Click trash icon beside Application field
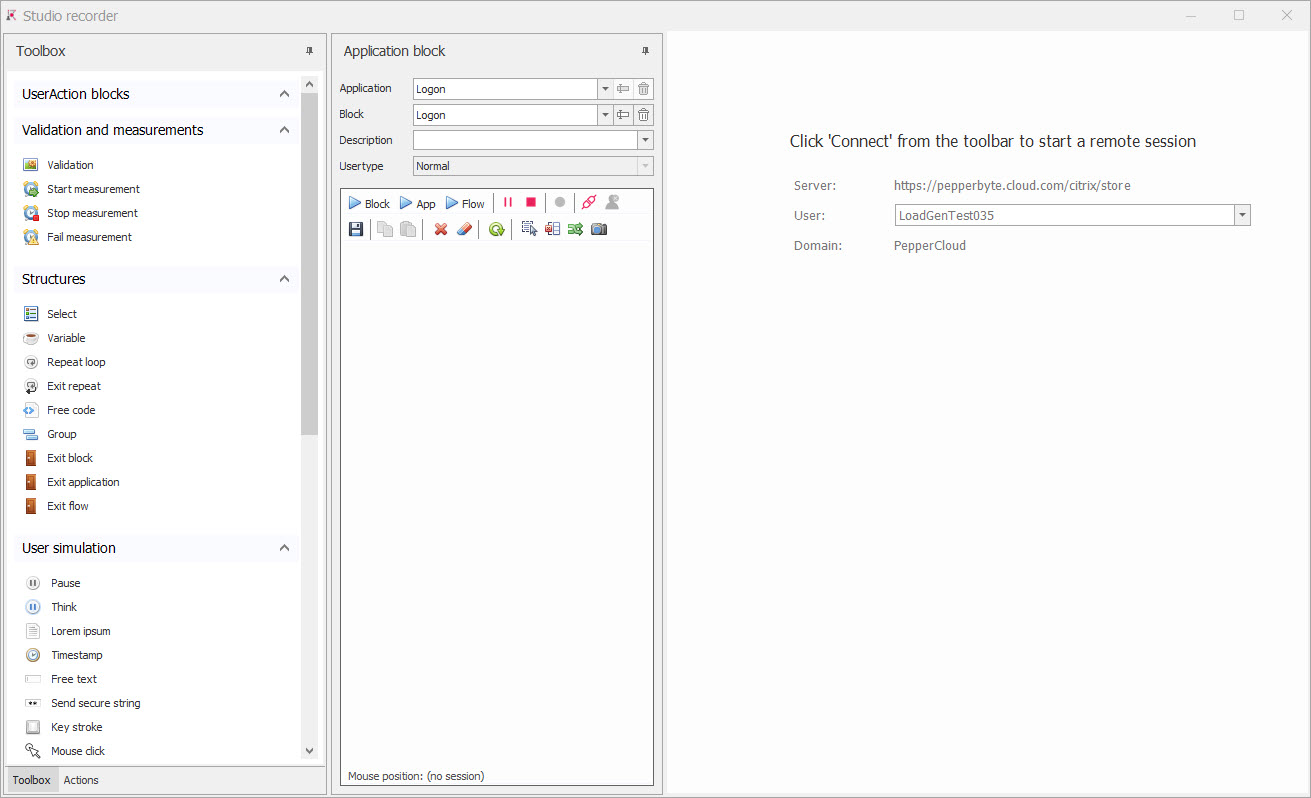The image size is (1311, 798). tap(644, 89)
